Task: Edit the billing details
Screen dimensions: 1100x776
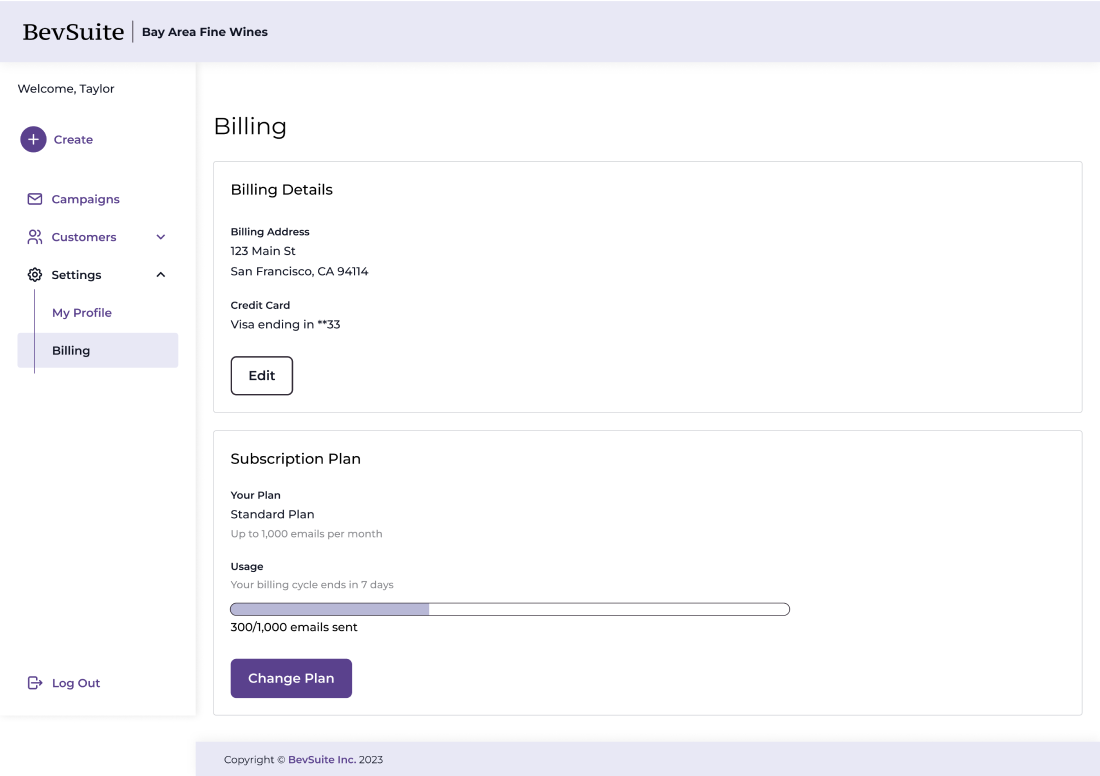Action: coord(262,375)
